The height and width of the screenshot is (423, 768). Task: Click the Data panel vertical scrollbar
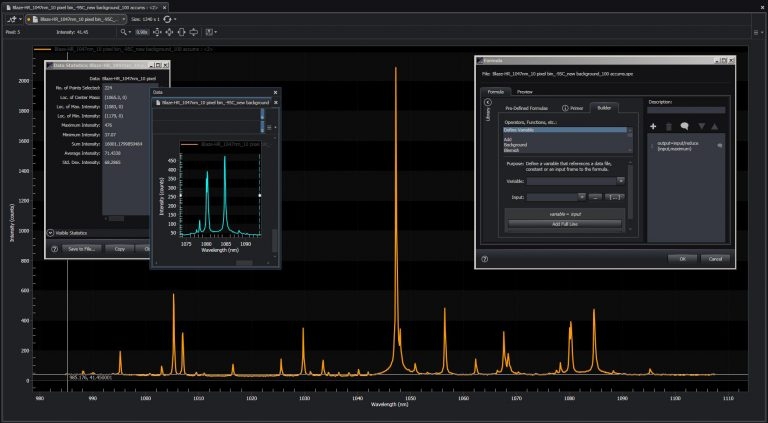(x=275, y=241)
